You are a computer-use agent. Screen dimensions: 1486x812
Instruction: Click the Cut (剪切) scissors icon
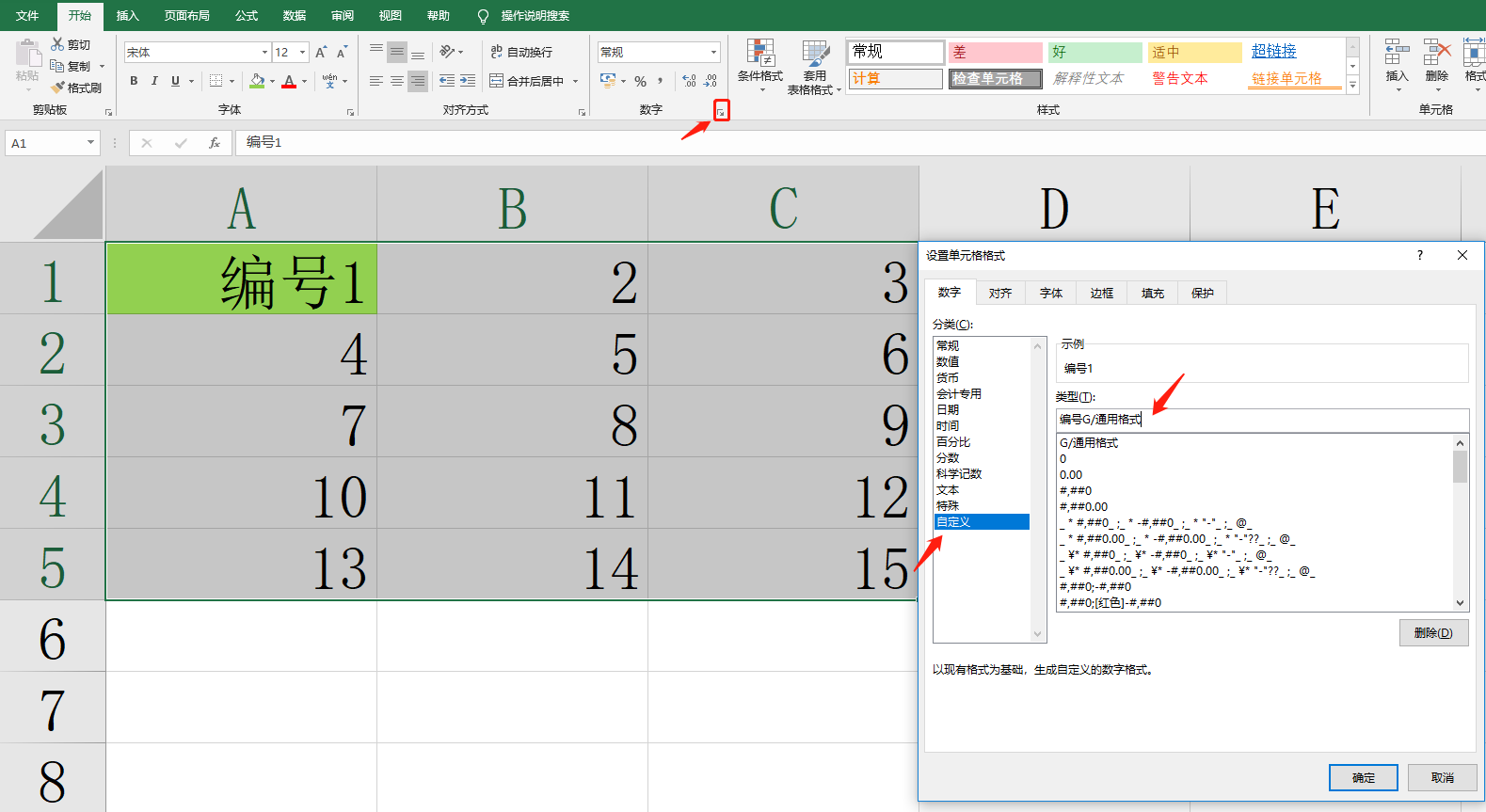click(57, 44)
